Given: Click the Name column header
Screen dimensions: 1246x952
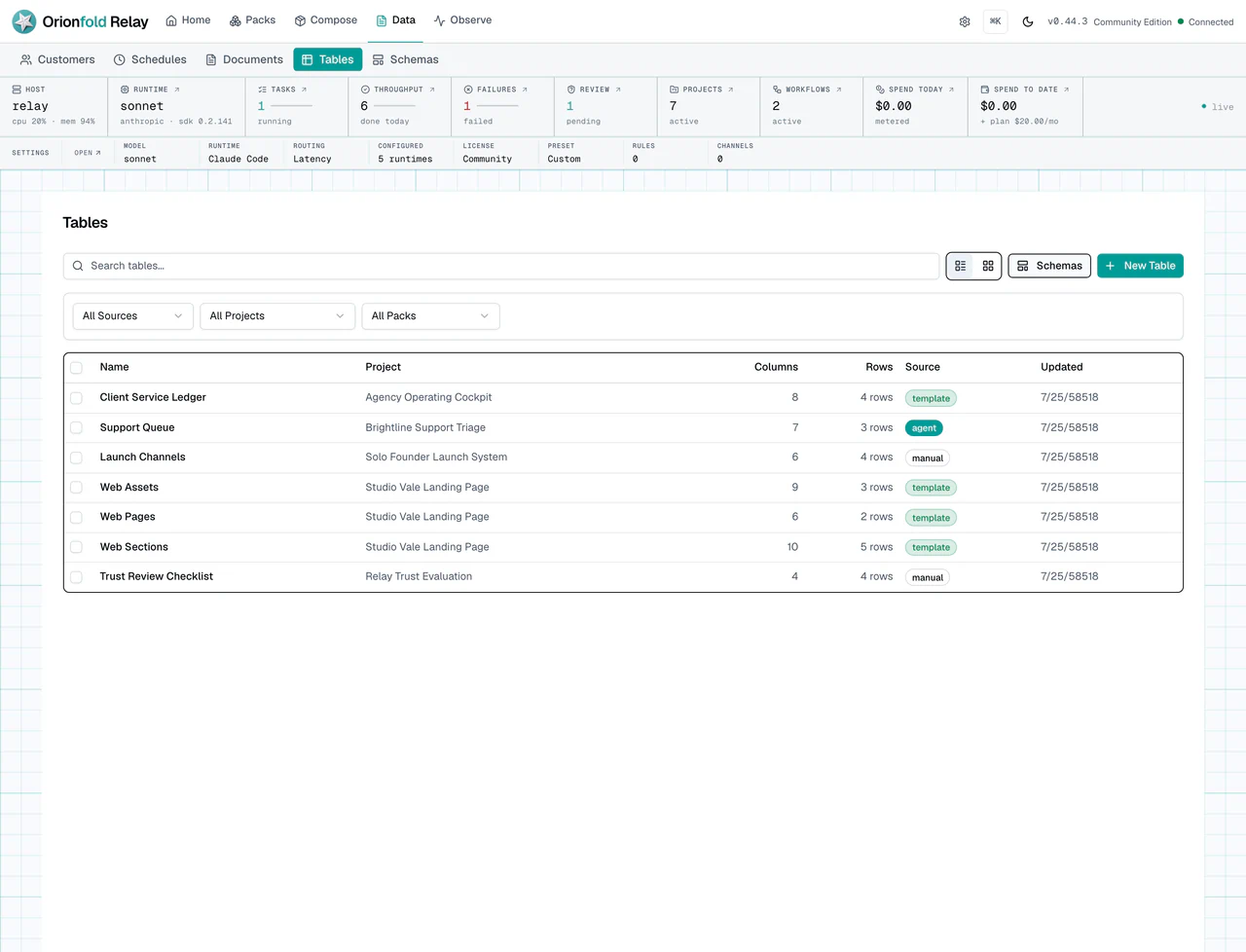Looking at the screenshot, I should pyautogui.click(x=114, y=367).
